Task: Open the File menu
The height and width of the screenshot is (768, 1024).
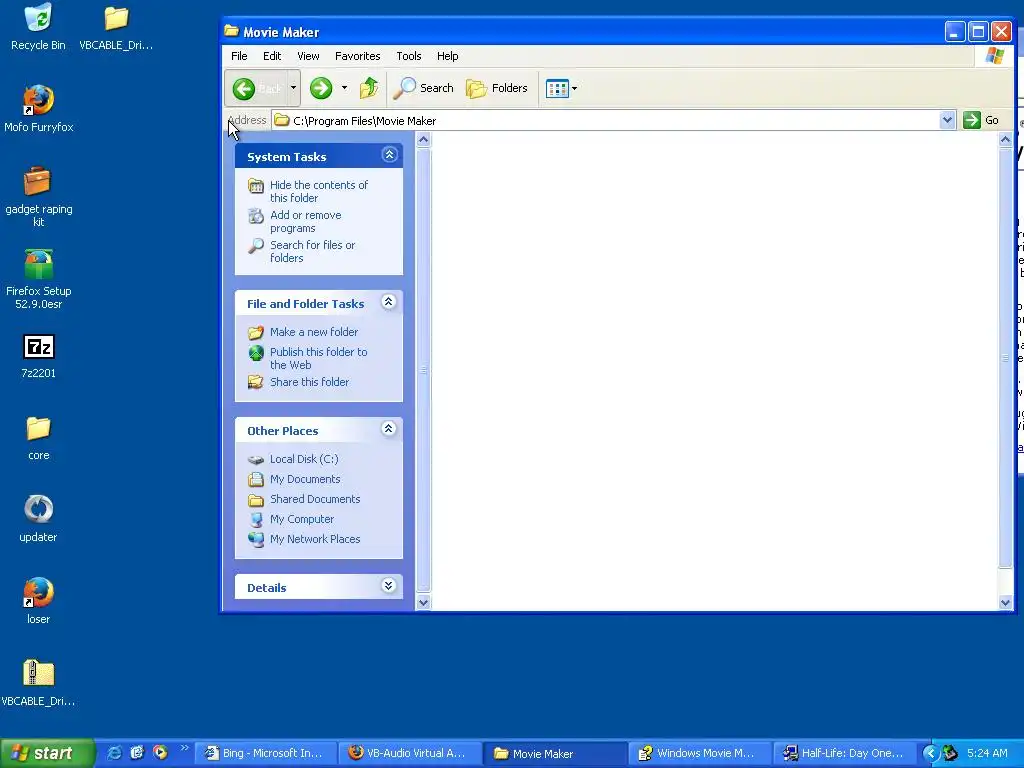Action: [x=239, y=56]
